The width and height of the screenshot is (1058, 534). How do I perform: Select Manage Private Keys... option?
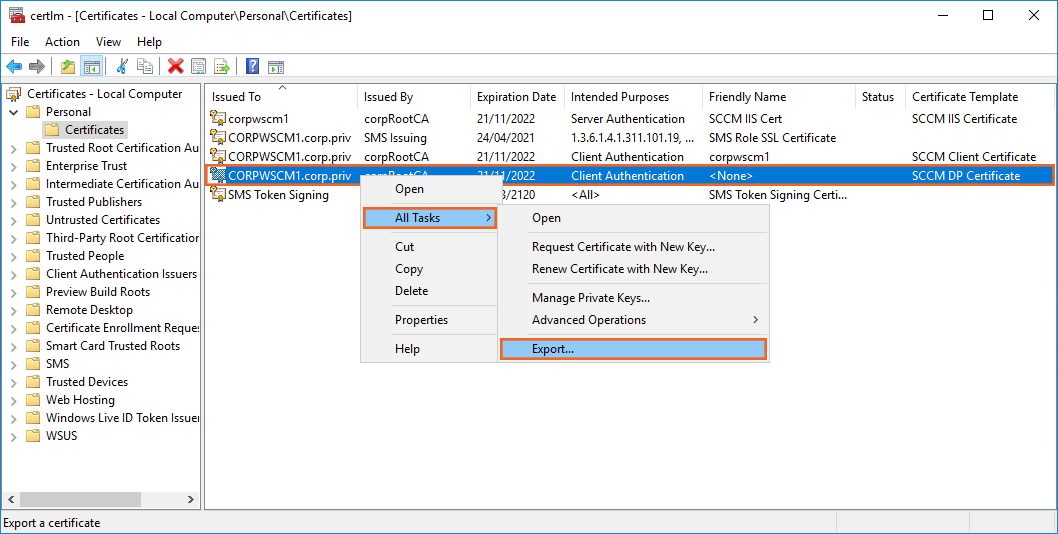tap(590, 298)
